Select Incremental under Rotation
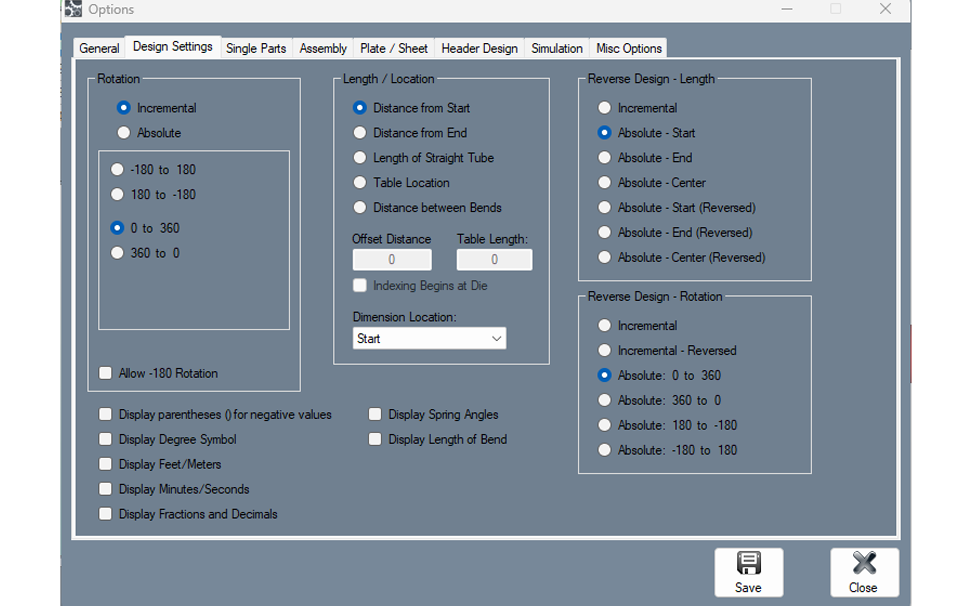The image size is (972, 606). 157,108
